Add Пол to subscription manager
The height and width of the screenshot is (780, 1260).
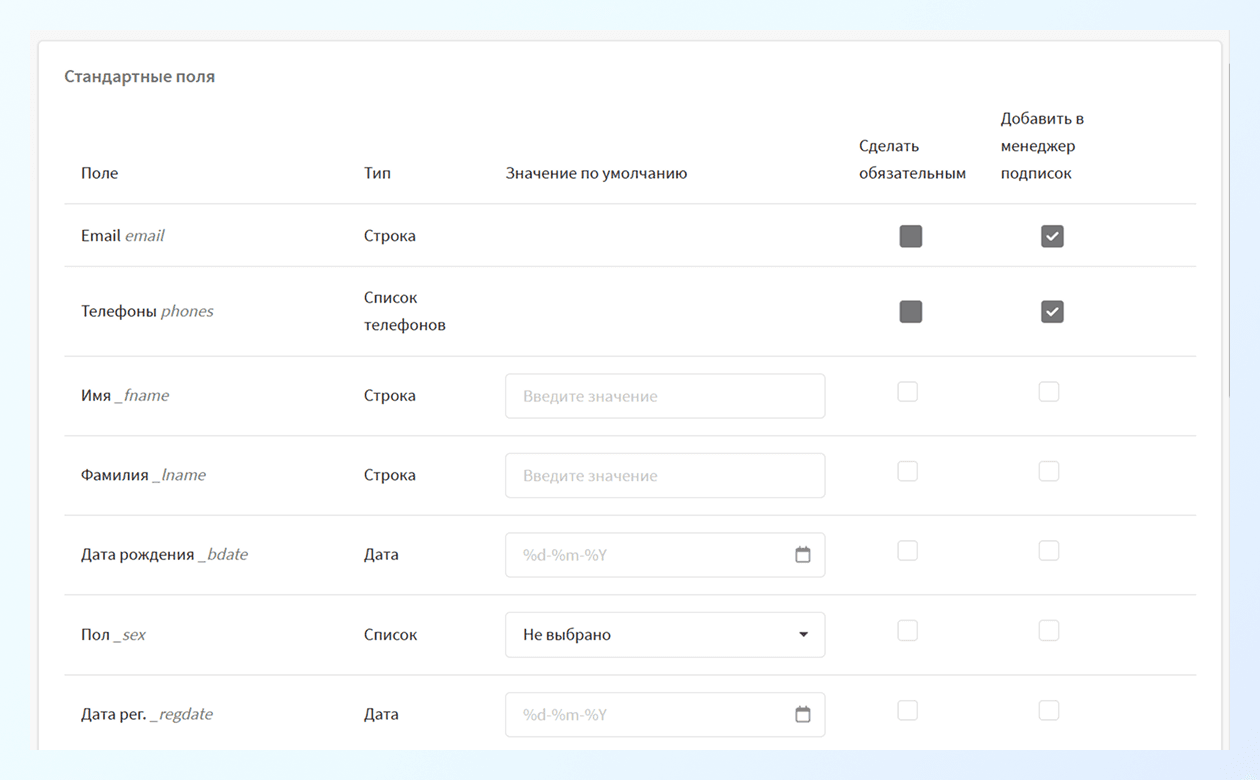pyautogui.click(x=1048, y=630)
